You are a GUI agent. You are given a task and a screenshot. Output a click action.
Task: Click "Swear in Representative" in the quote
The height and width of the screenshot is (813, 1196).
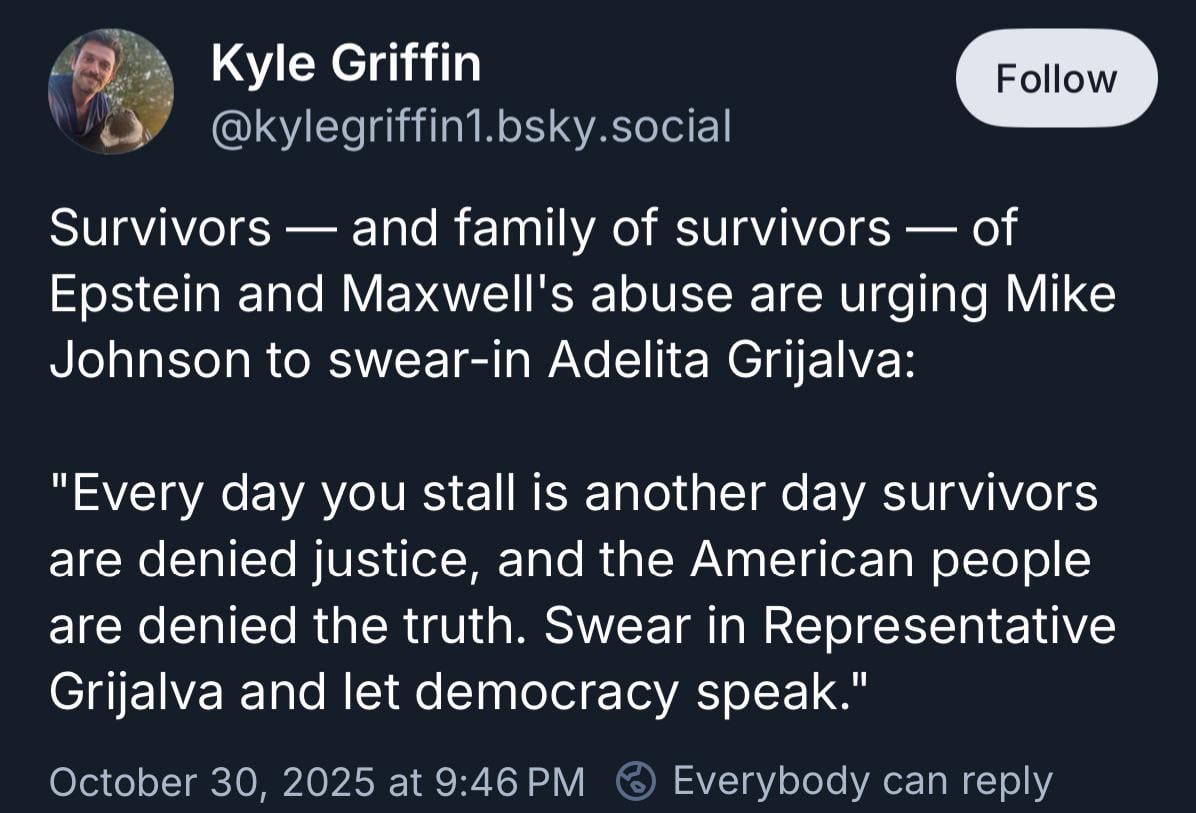click(829, 625)
